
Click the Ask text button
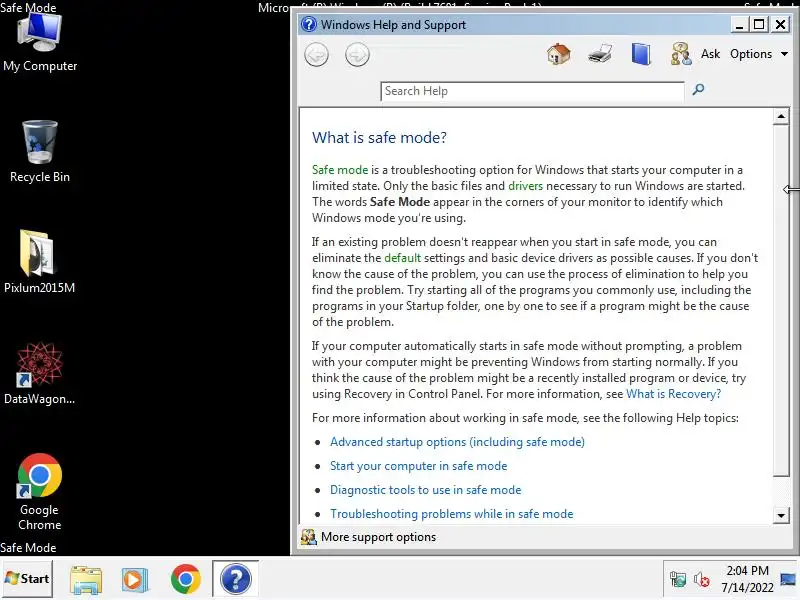[710, 54]
